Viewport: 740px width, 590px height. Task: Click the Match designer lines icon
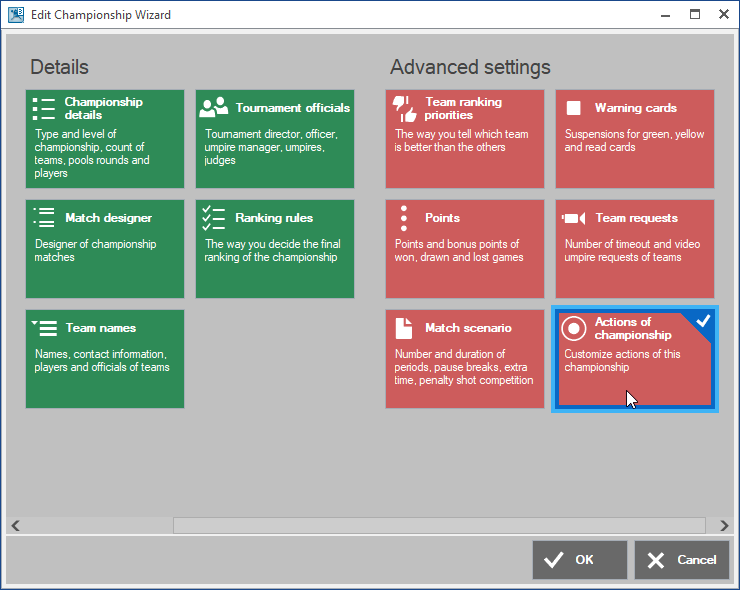44,218
